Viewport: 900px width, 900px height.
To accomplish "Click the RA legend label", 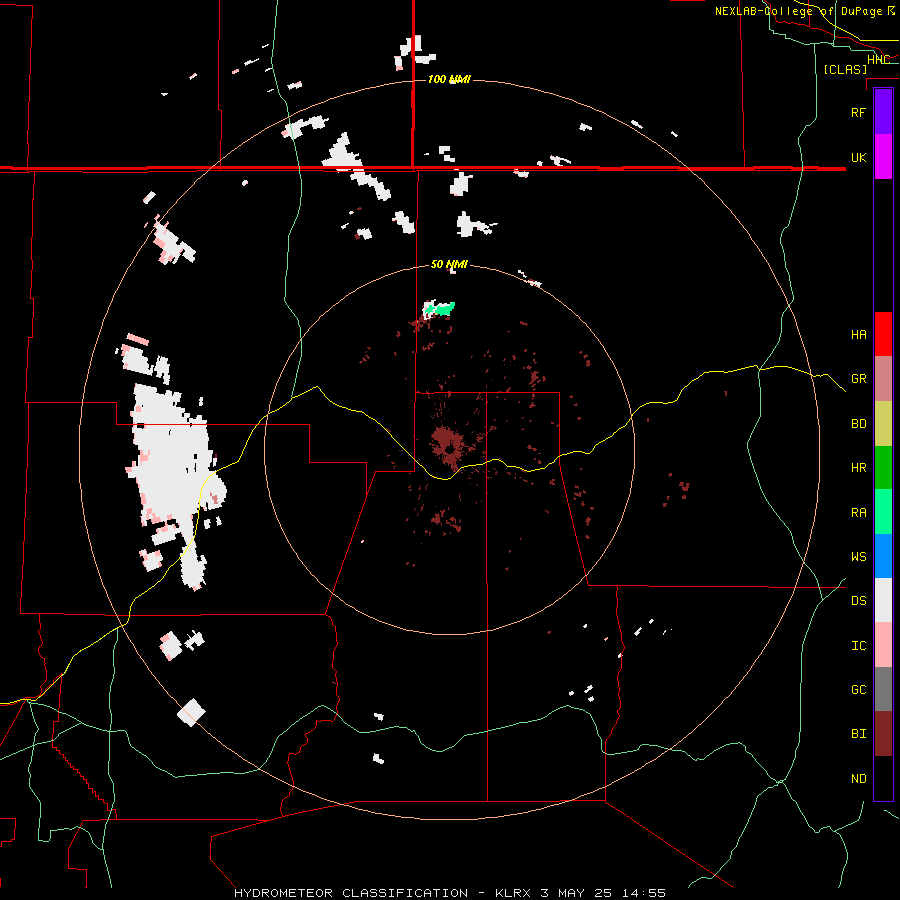I will click(858, 513).
